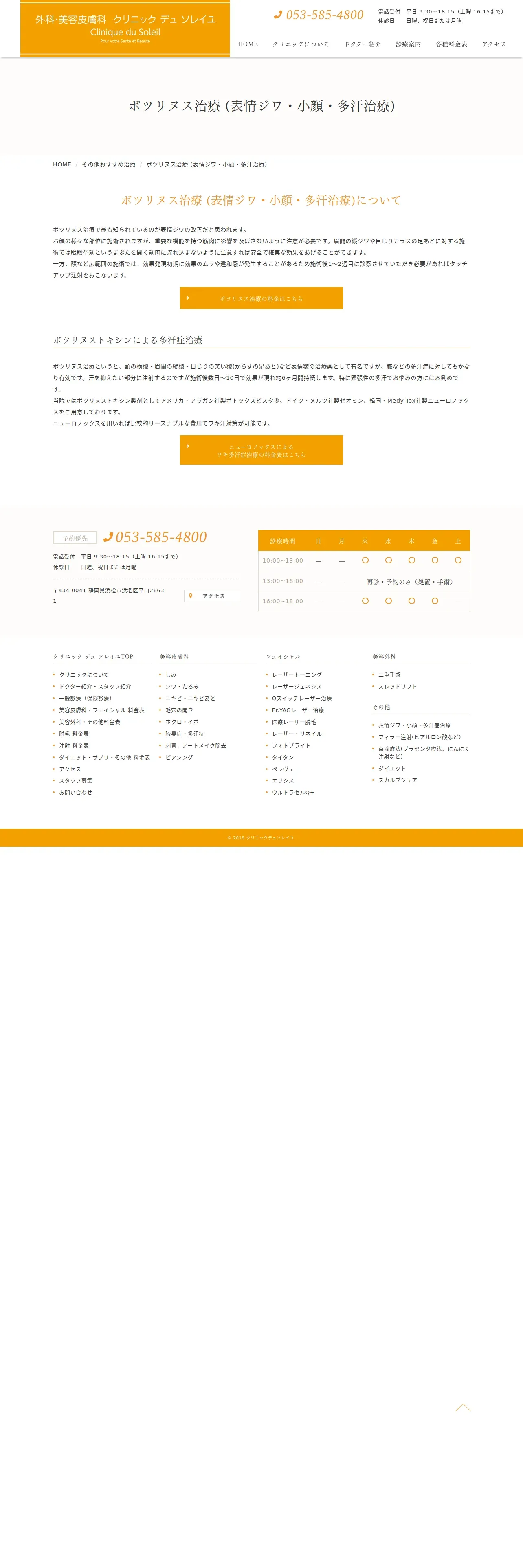523x1568 pixels.
Task: Open Qスイッチレーザー治療 footer link
Action: pyautogui.click(x=302, y=698)
